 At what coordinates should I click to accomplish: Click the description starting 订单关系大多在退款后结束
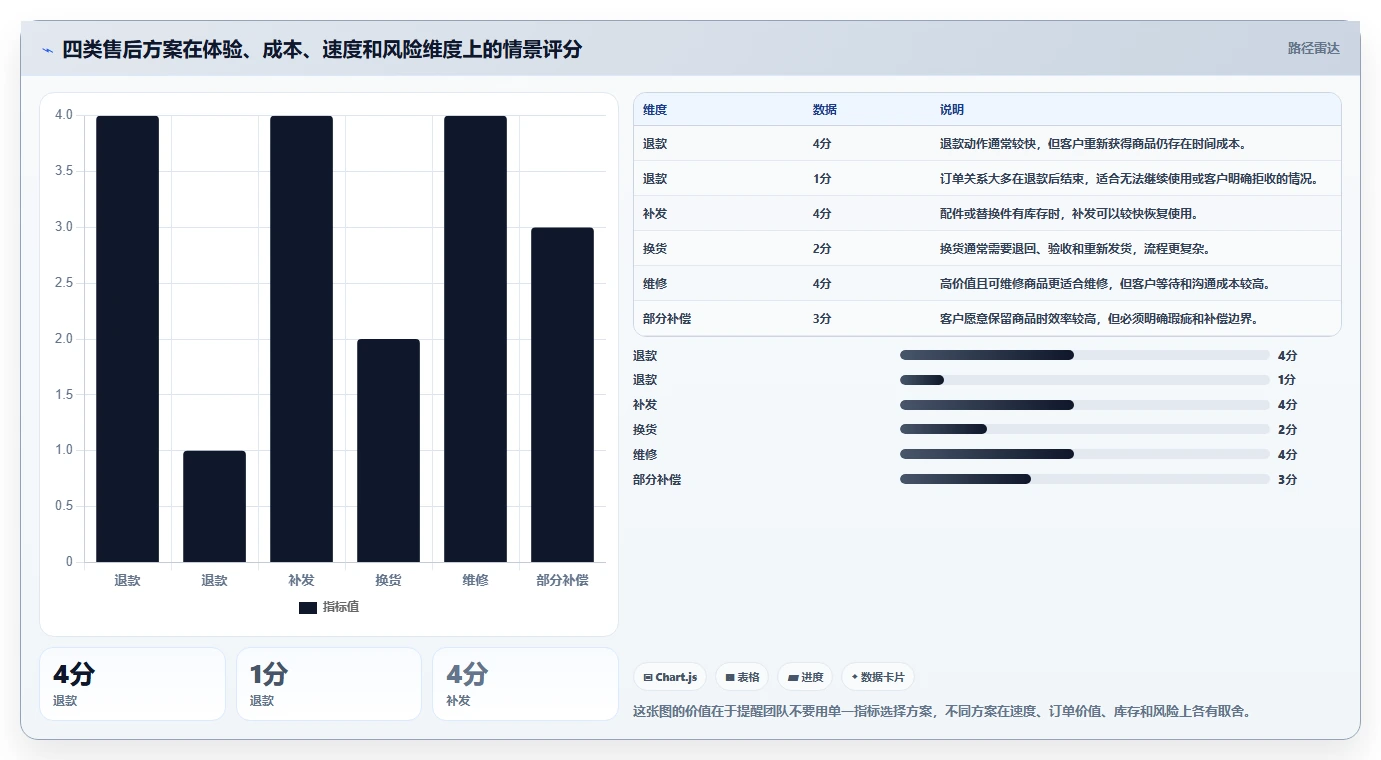[1129, 179]
